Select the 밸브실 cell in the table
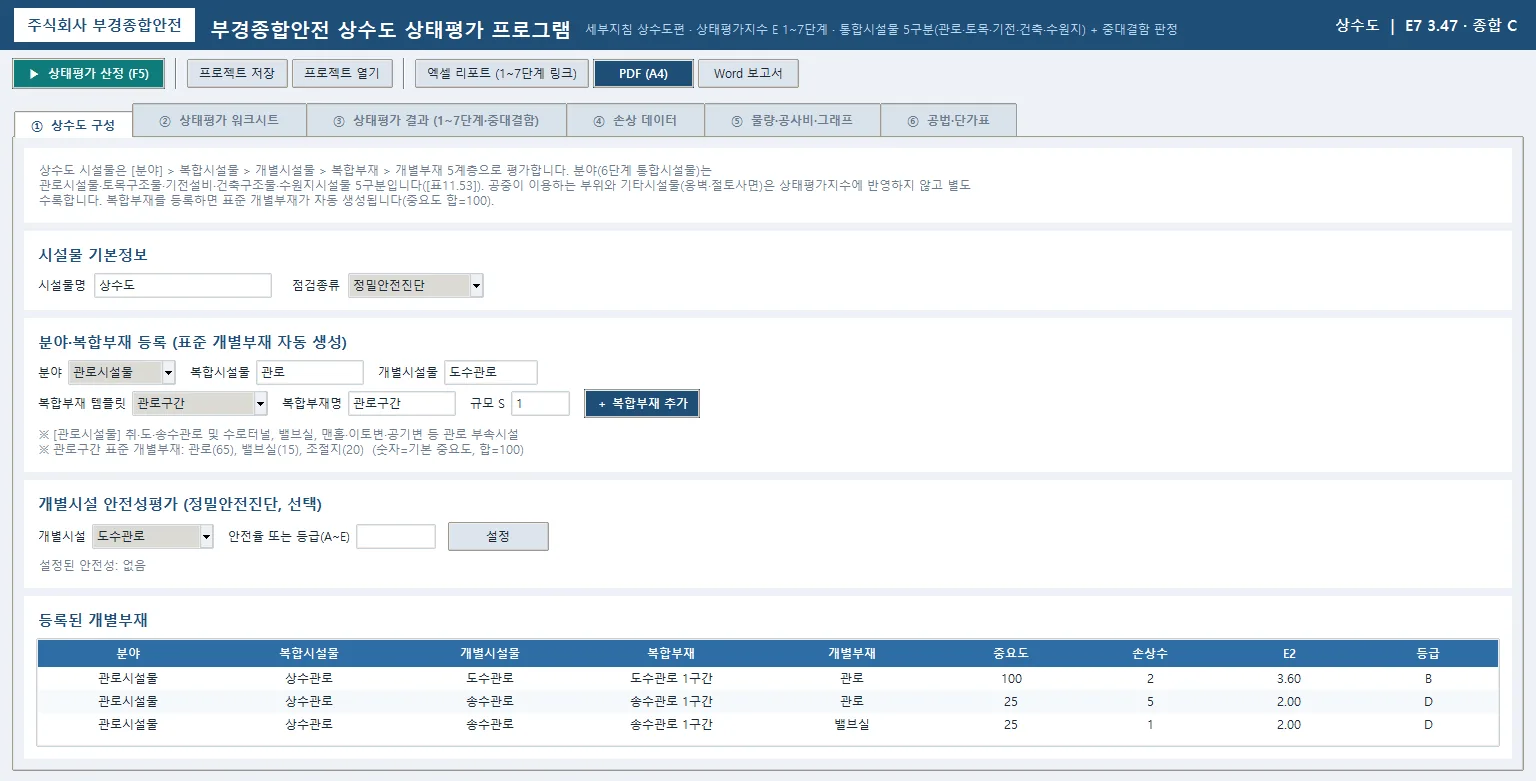The width and height of the screenshot is (1536, 781). (852, 725)
